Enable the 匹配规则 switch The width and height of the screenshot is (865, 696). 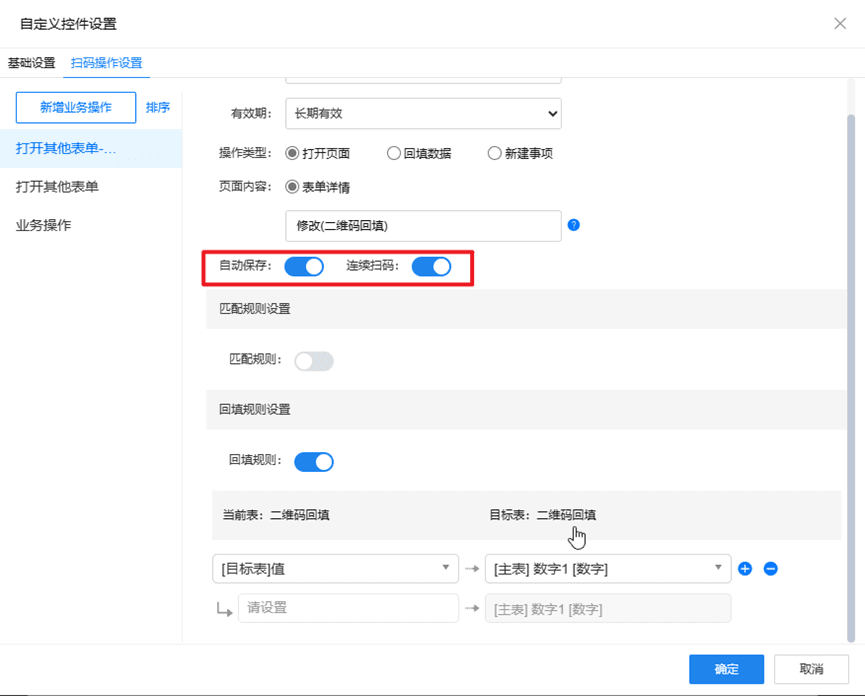[314, 361]
